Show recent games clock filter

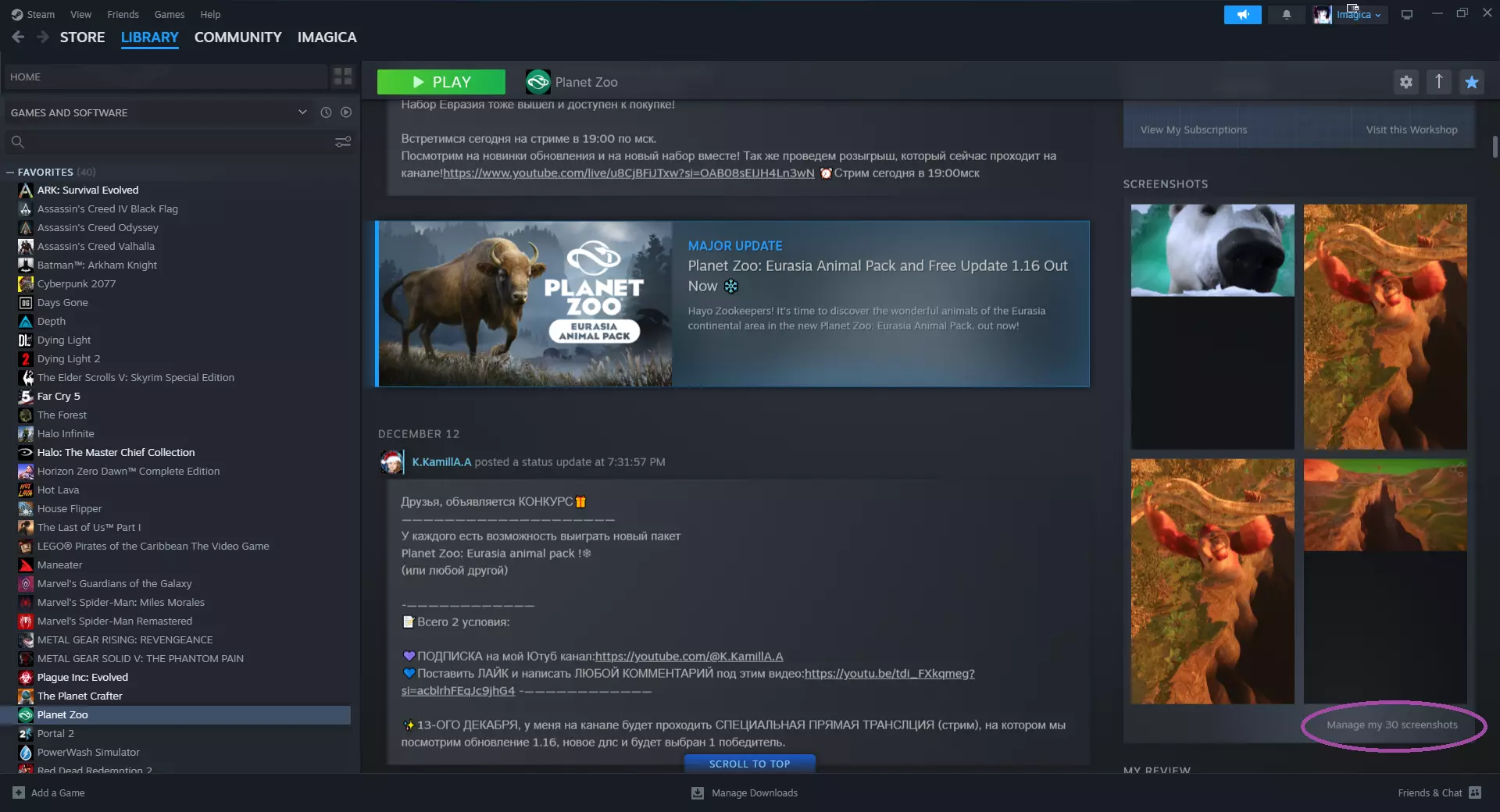[326, 112]
